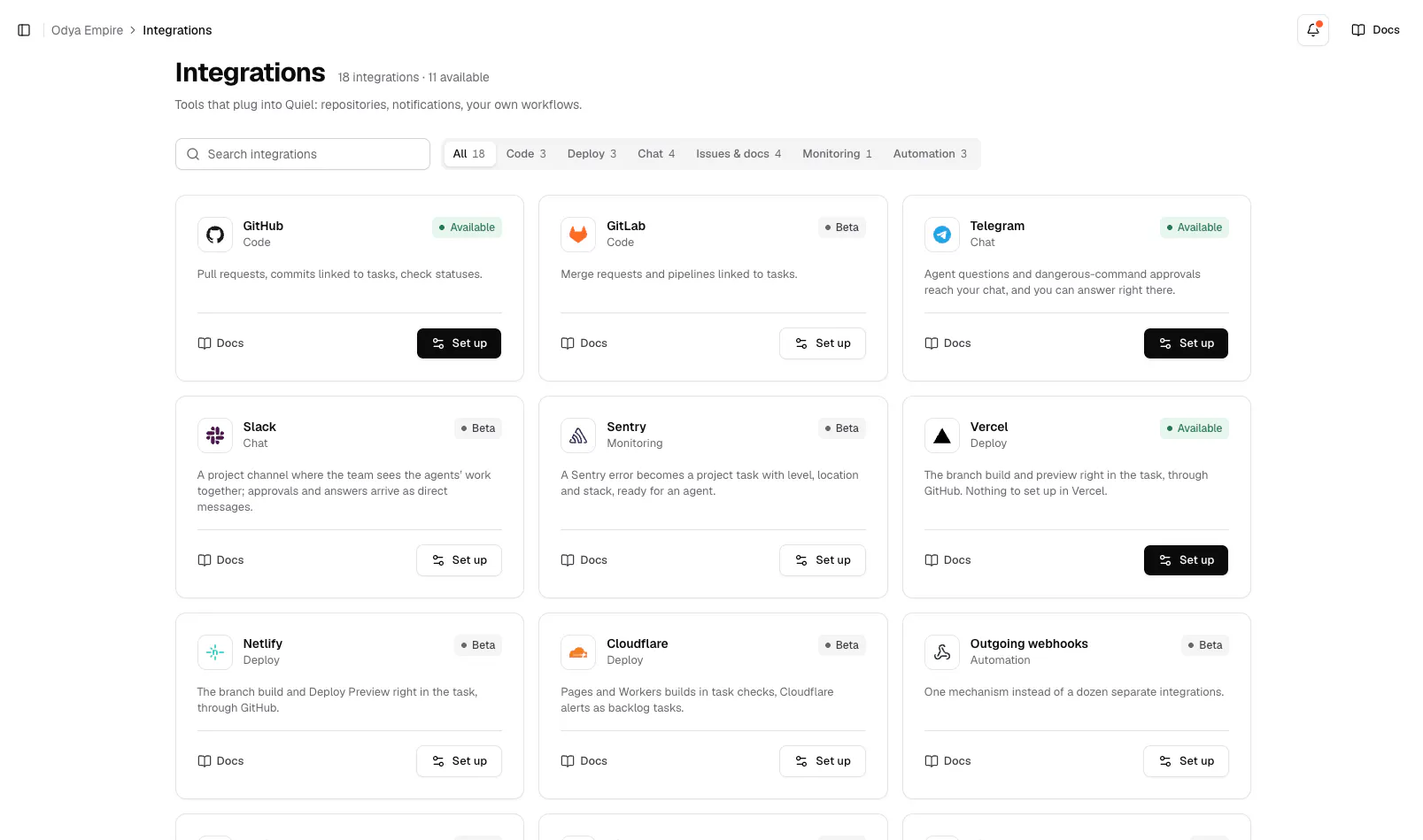Open the Automation filter tab

click(930, 154)
